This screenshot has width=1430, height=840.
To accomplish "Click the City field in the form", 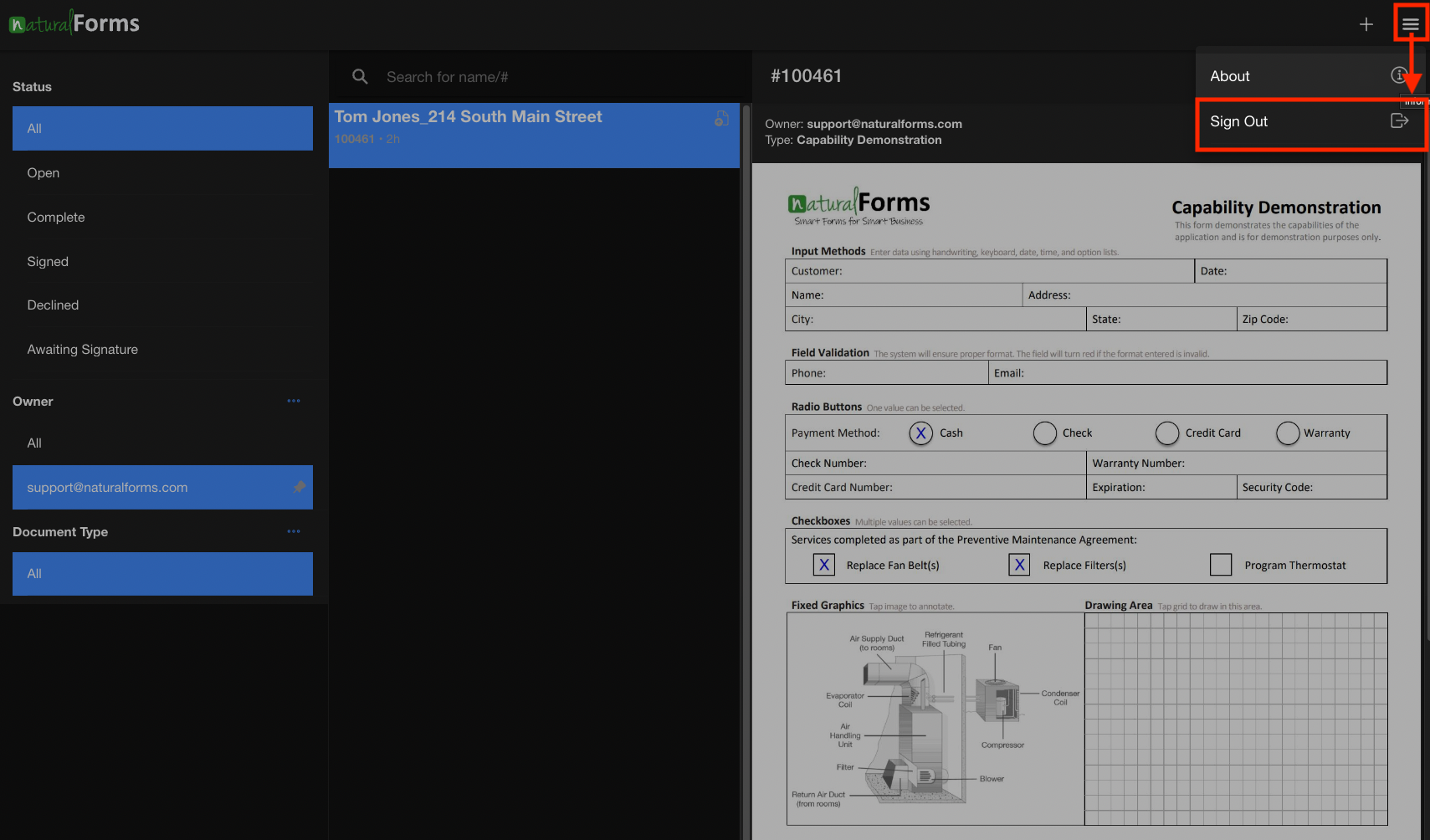I will tap(935, 320).
